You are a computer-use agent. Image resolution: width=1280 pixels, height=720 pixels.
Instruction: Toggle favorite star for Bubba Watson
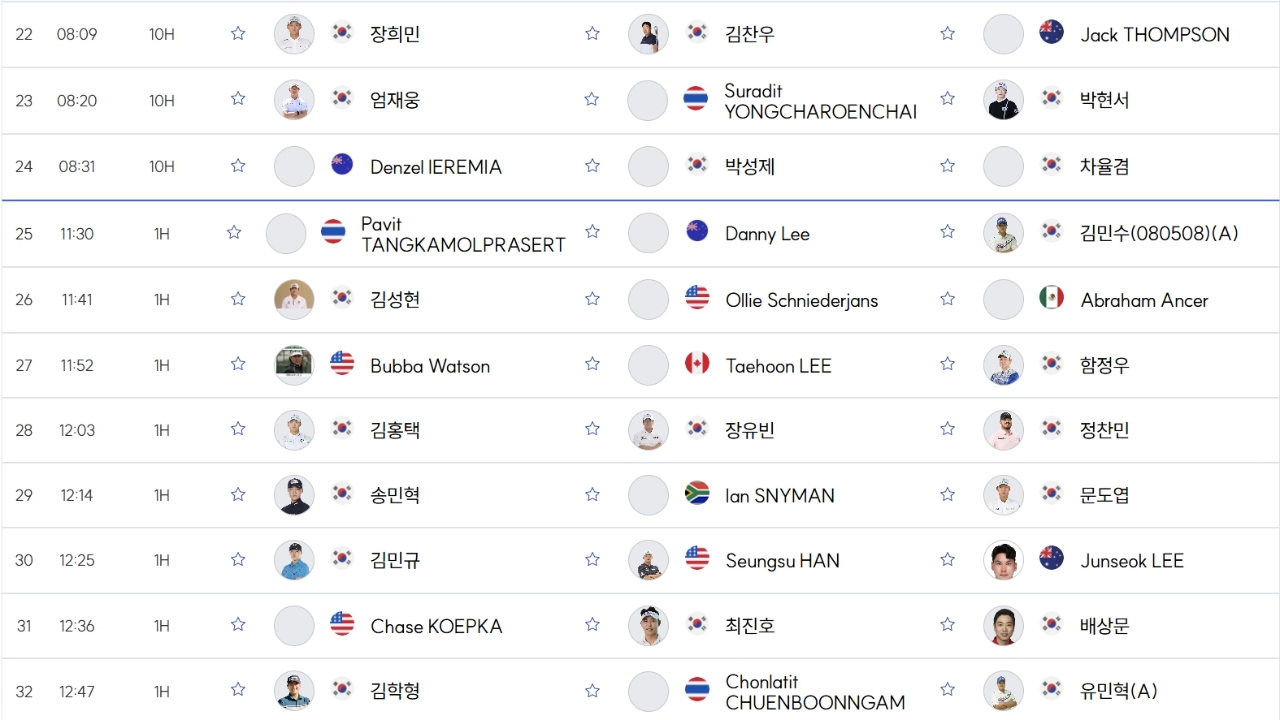(x=238, y=364)
